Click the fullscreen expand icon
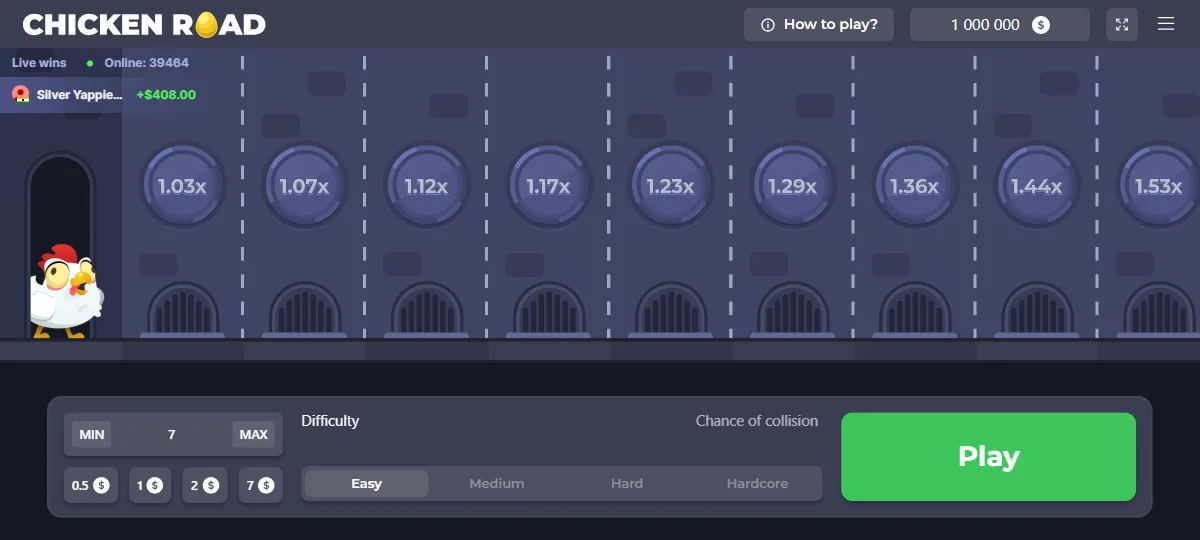Screen dimensions: 1200x540 1121,24
